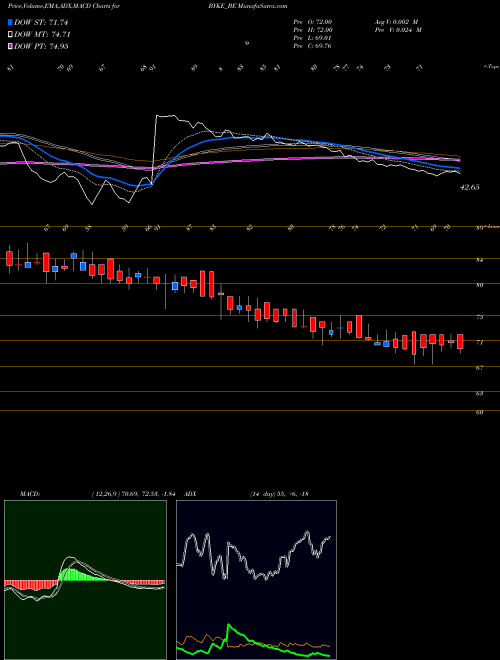
Task: Select the 'DOW PT: 74.95' legend label
Action: point(41,46)
